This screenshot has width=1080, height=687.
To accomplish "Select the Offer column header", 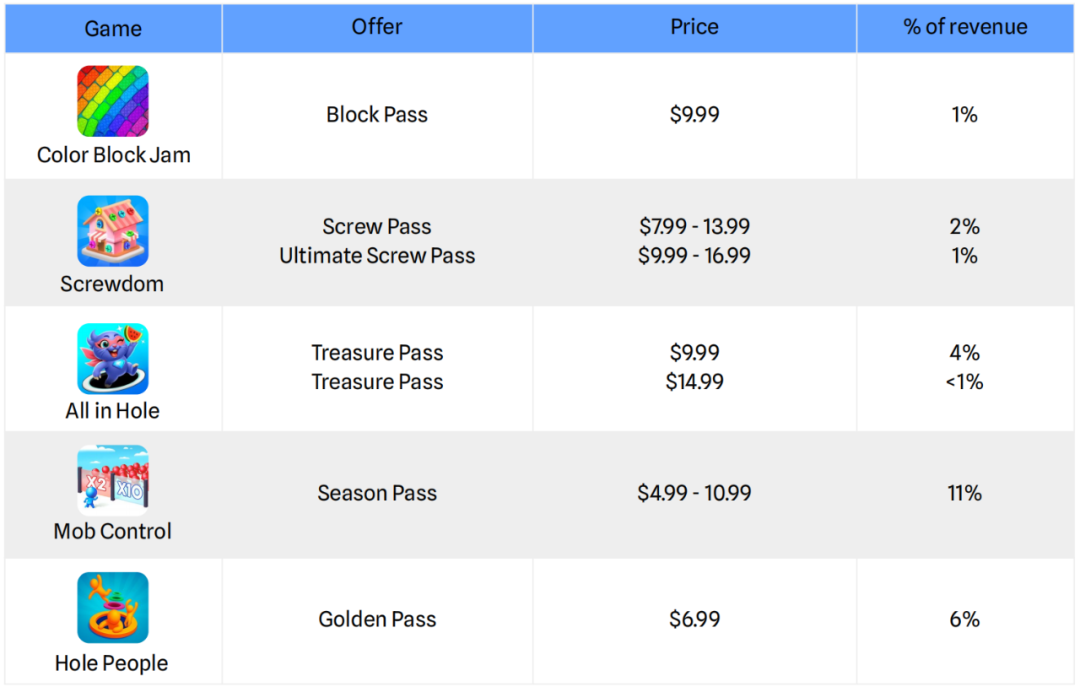I will tap(377, 27).
